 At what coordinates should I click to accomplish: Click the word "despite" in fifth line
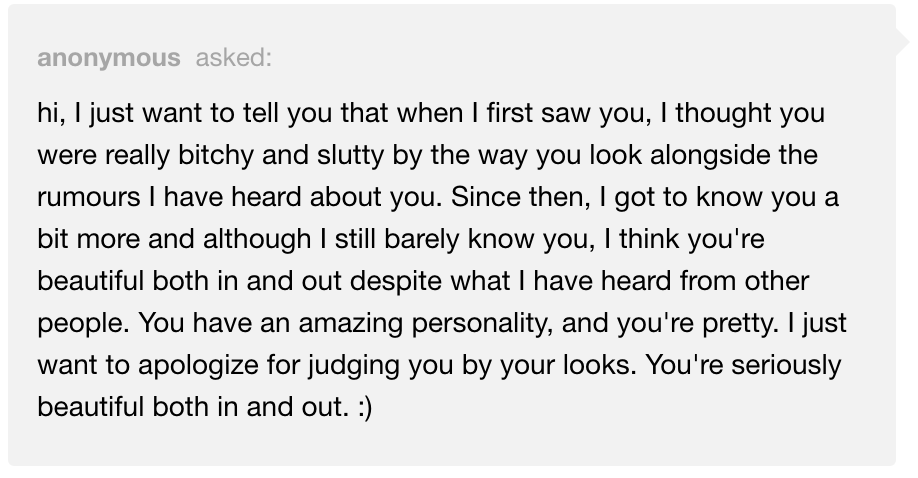[x=396, y=281]
